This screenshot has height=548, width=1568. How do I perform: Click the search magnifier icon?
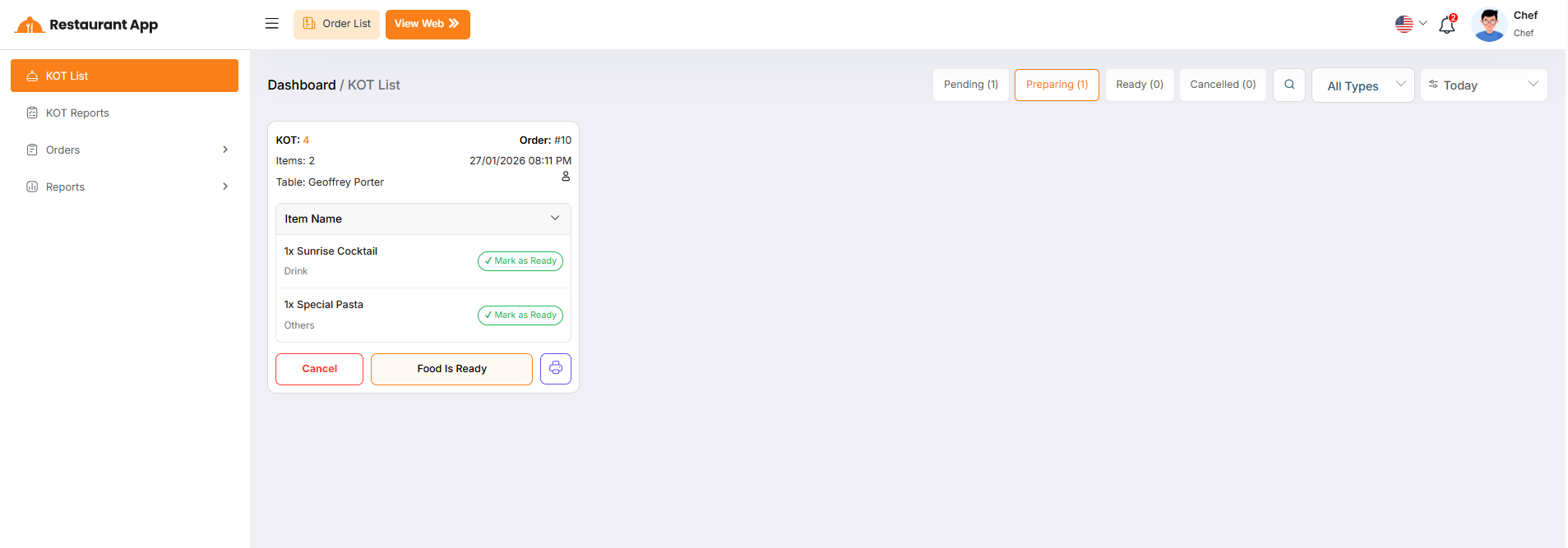point(1289,85)
